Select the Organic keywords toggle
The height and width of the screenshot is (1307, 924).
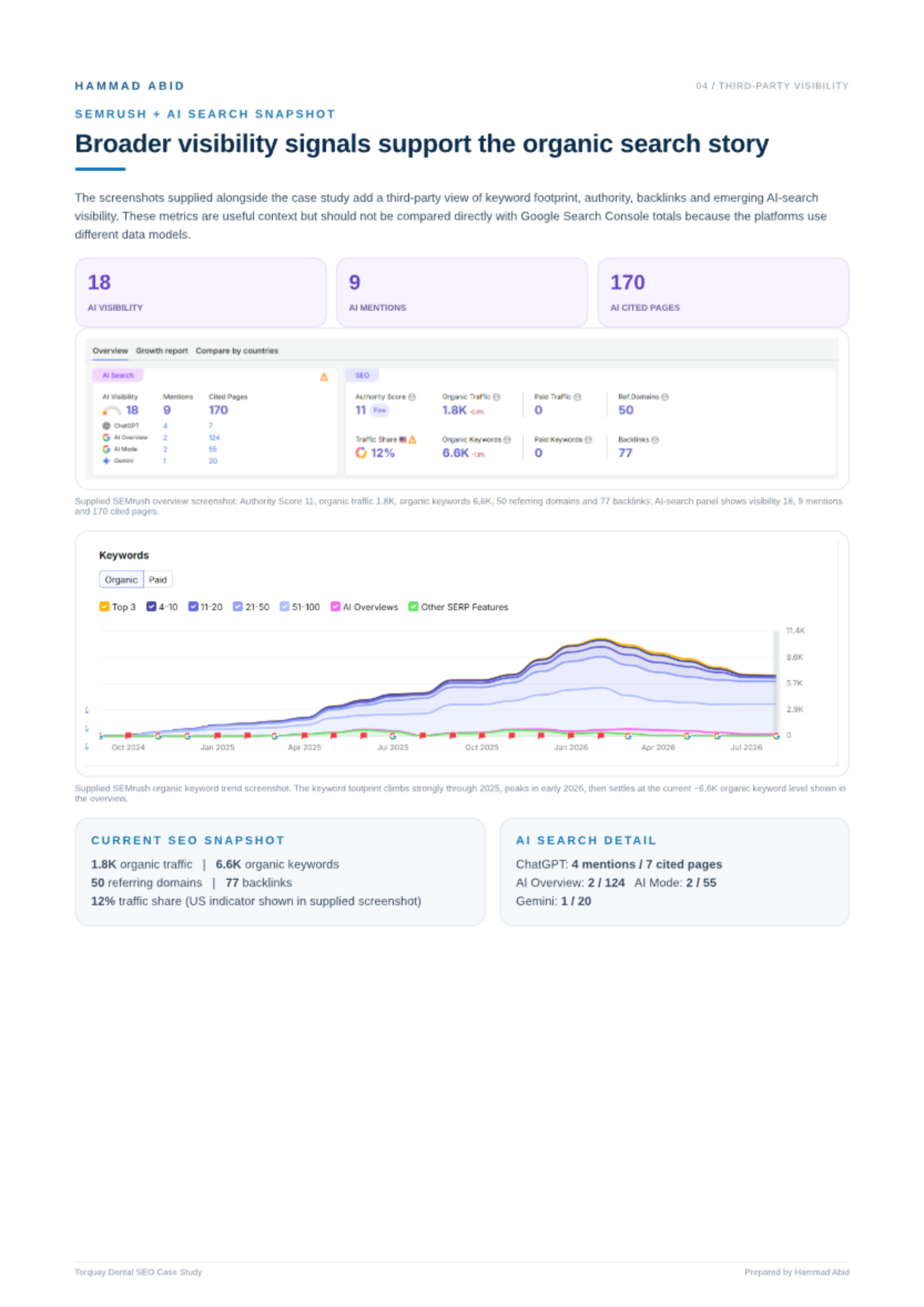121,580
